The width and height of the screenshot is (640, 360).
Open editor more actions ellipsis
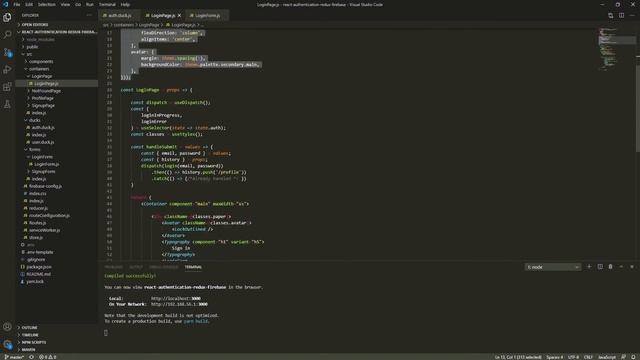632,16
